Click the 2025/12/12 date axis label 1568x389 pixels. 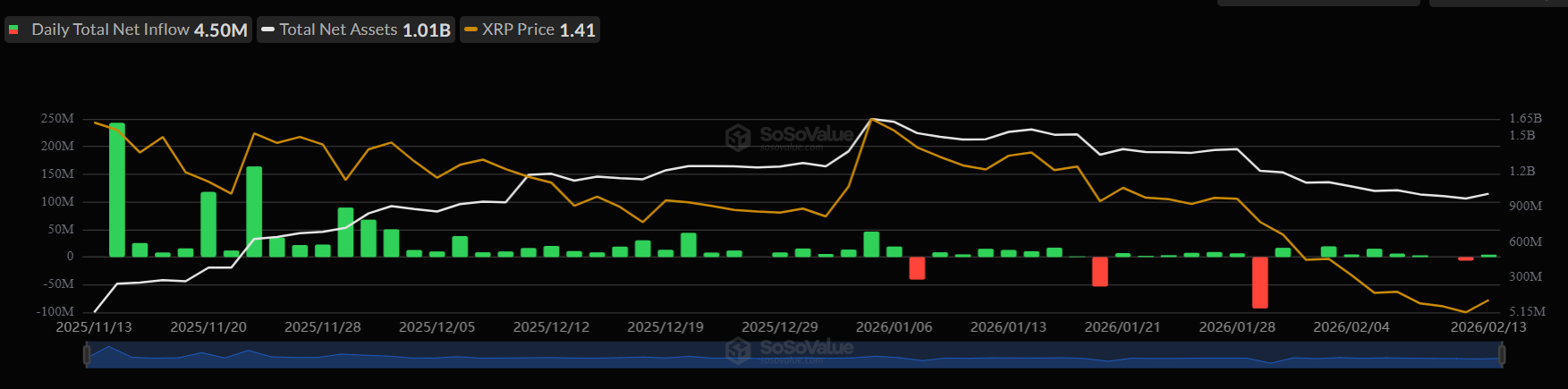pos(551,327)
